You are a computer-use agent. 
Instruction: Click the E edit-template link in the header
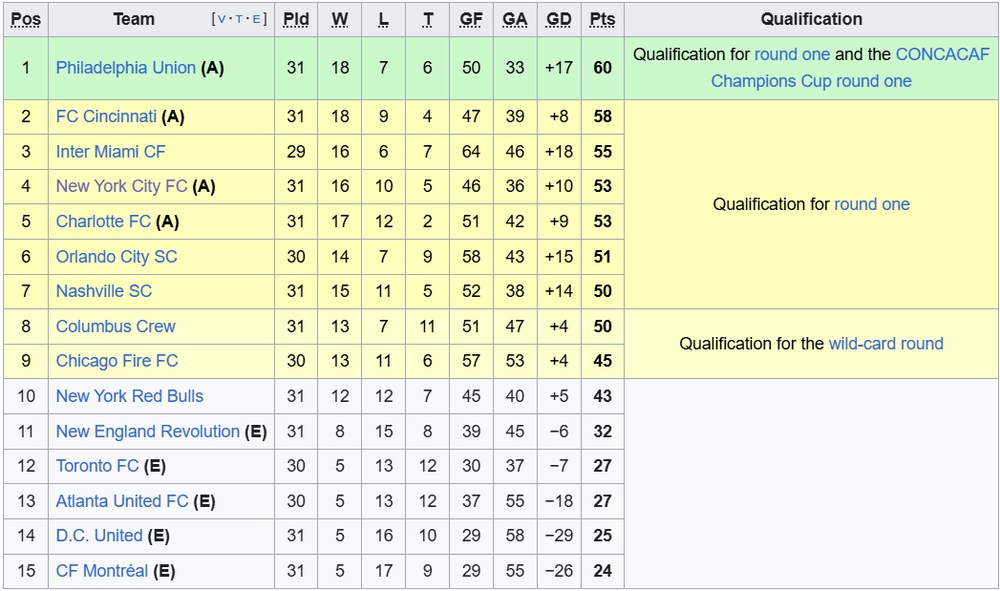(x=256, y=19)
